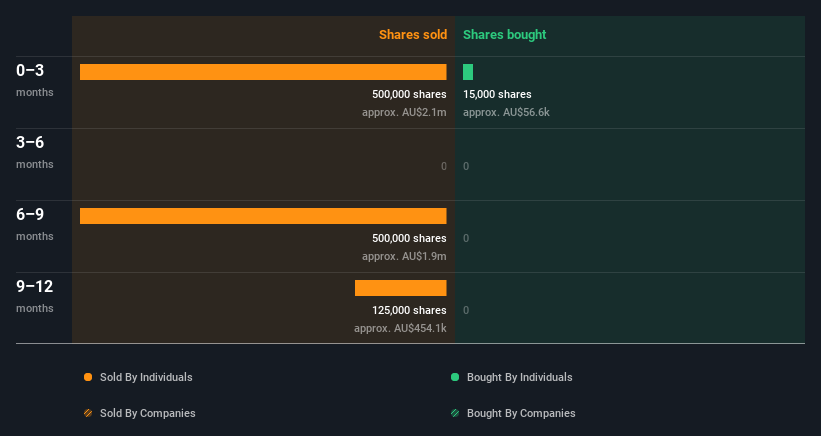
Task: Click the 0–3 months row label
Action: click(x=35, y=80)
